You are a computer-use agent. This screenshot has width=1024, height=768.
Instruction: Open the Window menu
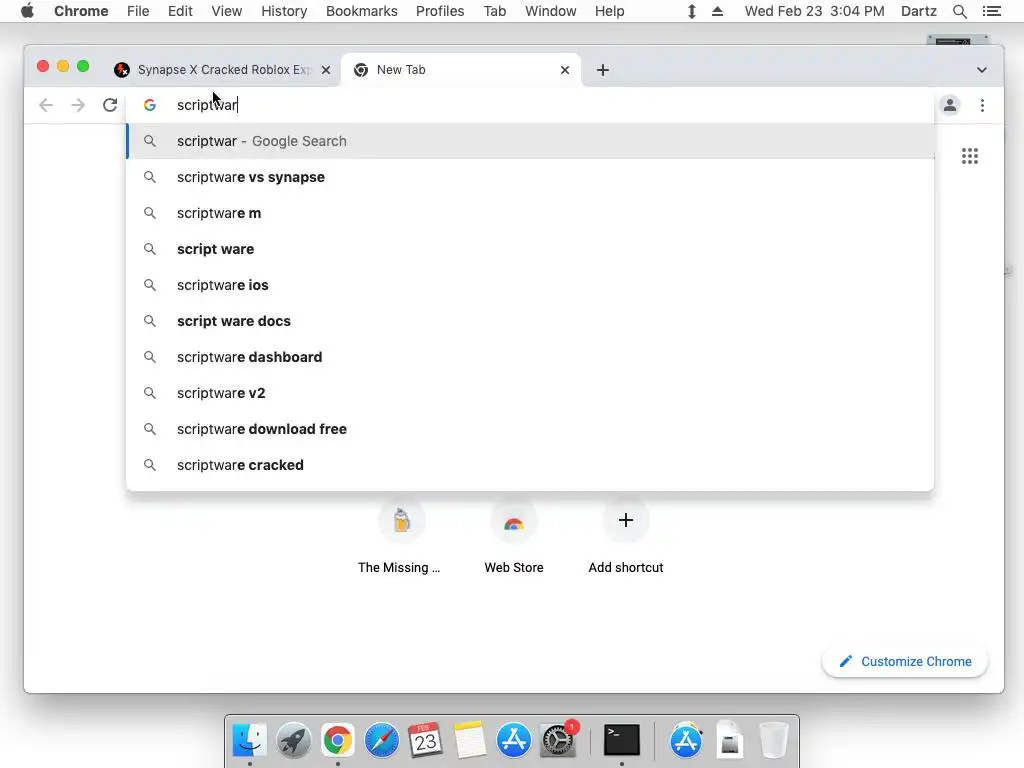(x=551, y=11)
